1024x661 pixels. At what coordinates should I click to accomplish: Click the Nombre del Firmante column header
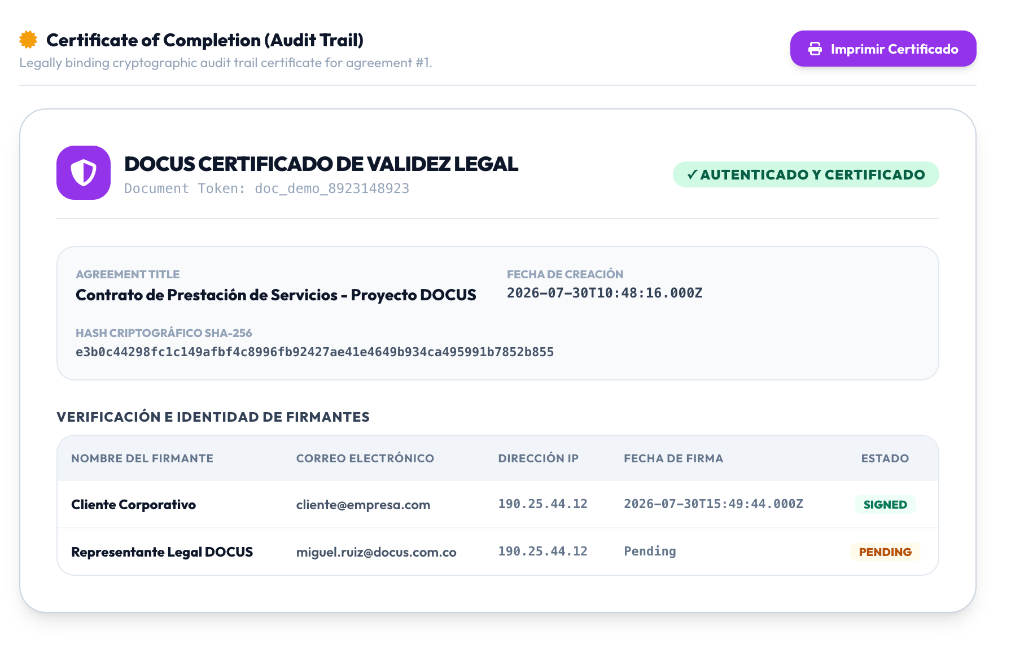142,459
